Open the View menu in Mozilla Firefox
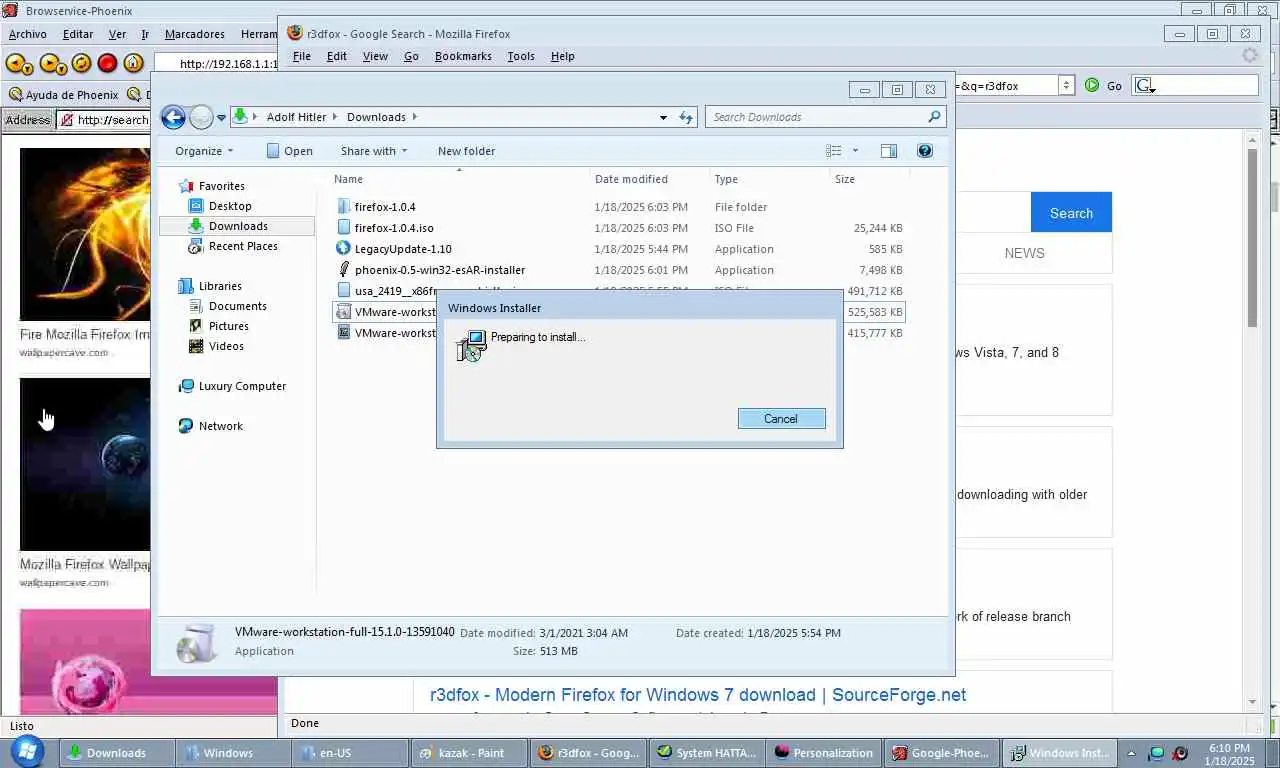Screen dimensions: 1280x768 (x=375, y=56)
